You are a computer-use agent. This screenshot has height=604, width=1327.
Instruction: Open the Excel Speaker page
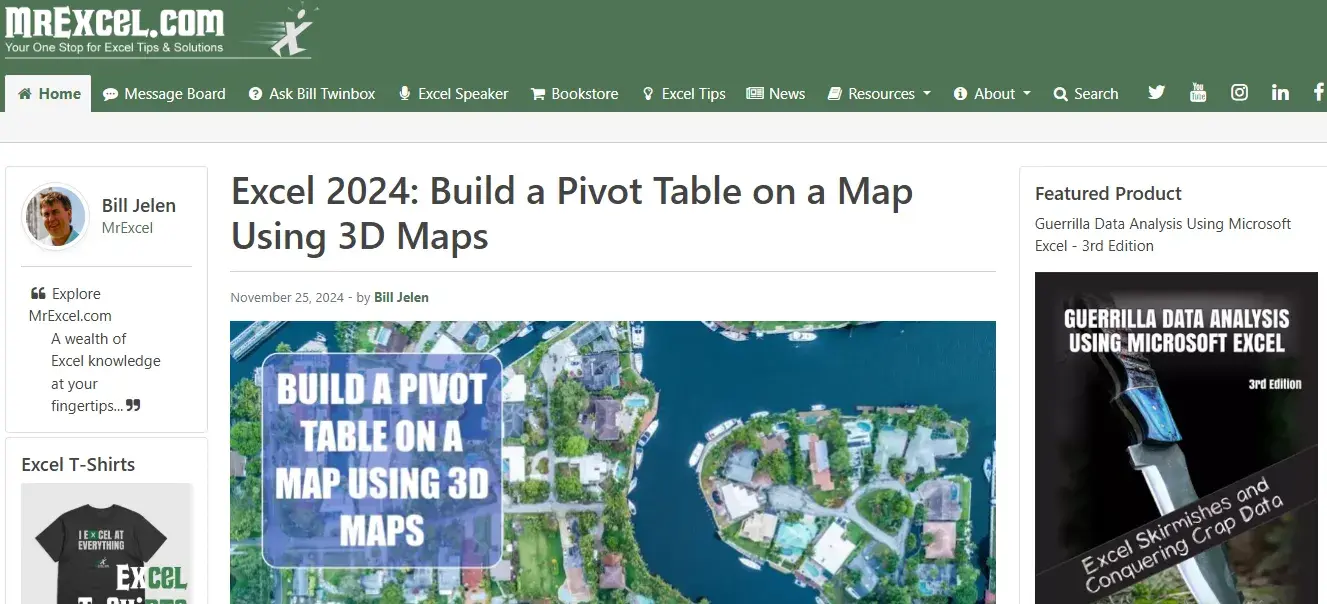pos(454,94)
